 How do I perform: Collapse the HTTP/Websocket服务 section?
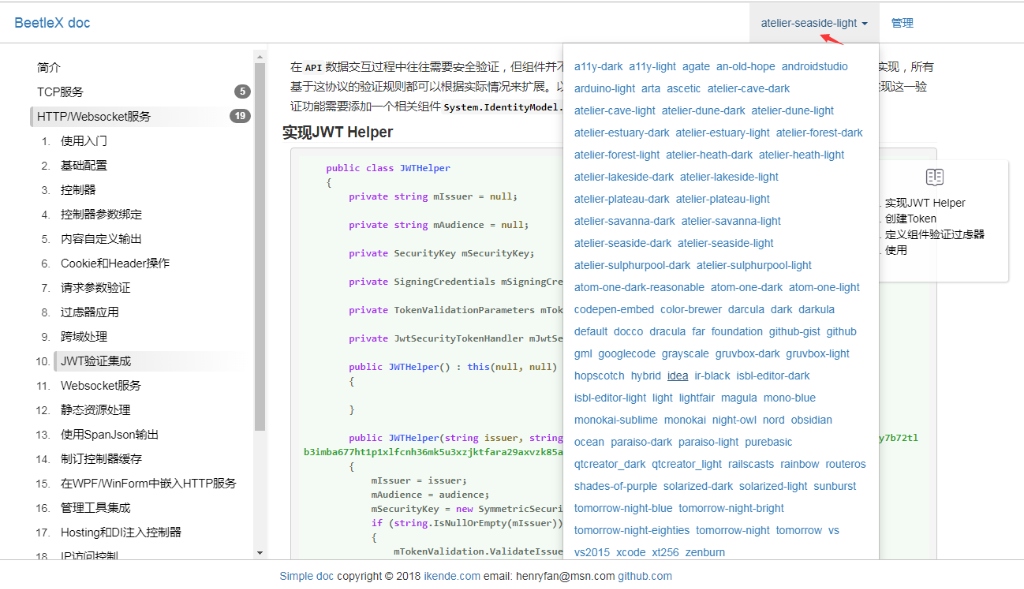click(94, 116)
